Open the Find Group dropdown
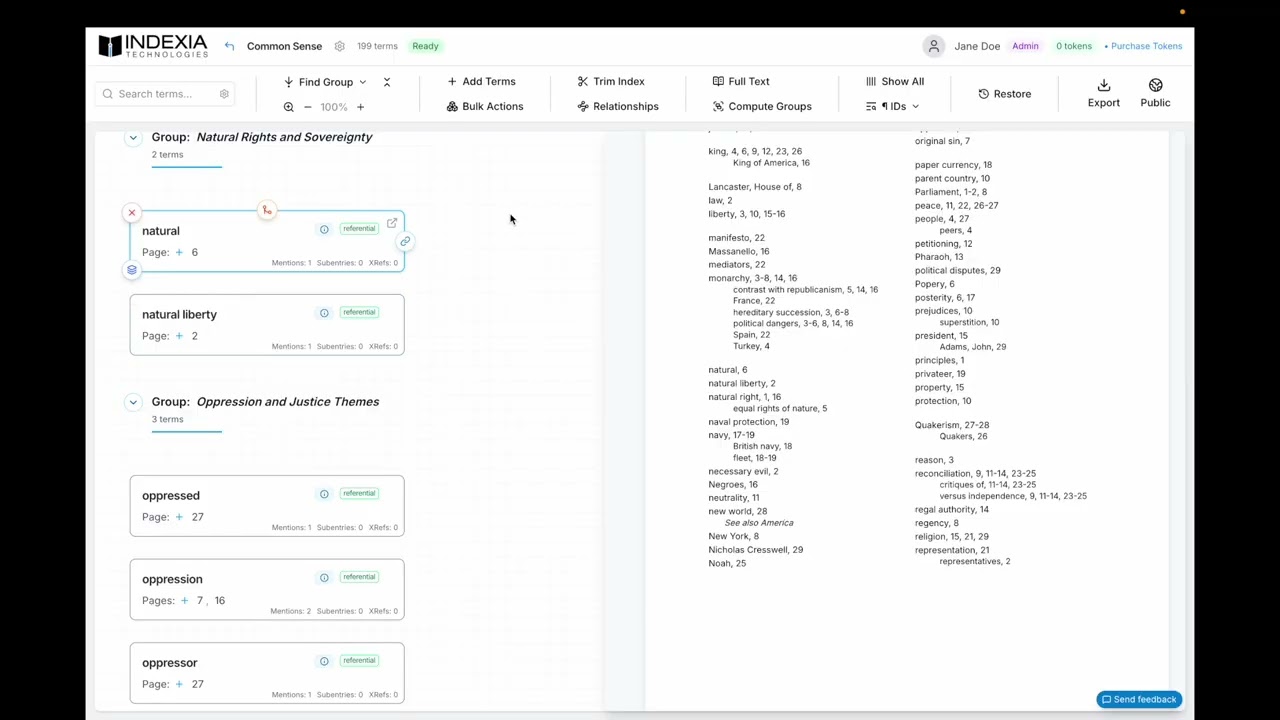Viewport: 1280px width, 720px height. click(x=325, y=82)
